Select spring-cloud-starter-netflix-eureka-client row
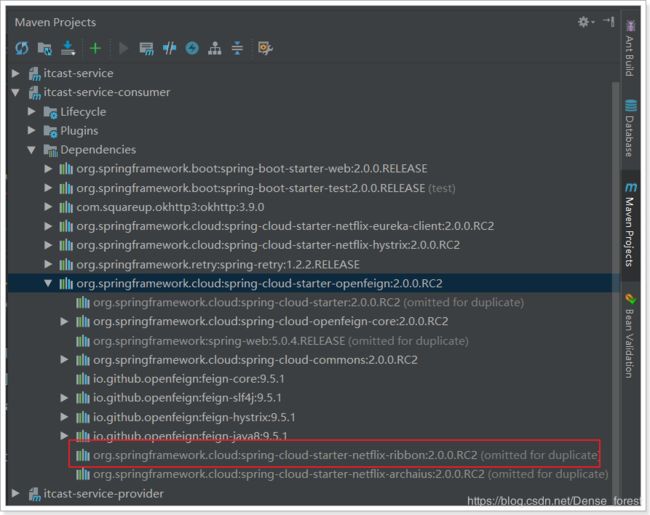Screen dimensions: 650x515 pos(309,226)
